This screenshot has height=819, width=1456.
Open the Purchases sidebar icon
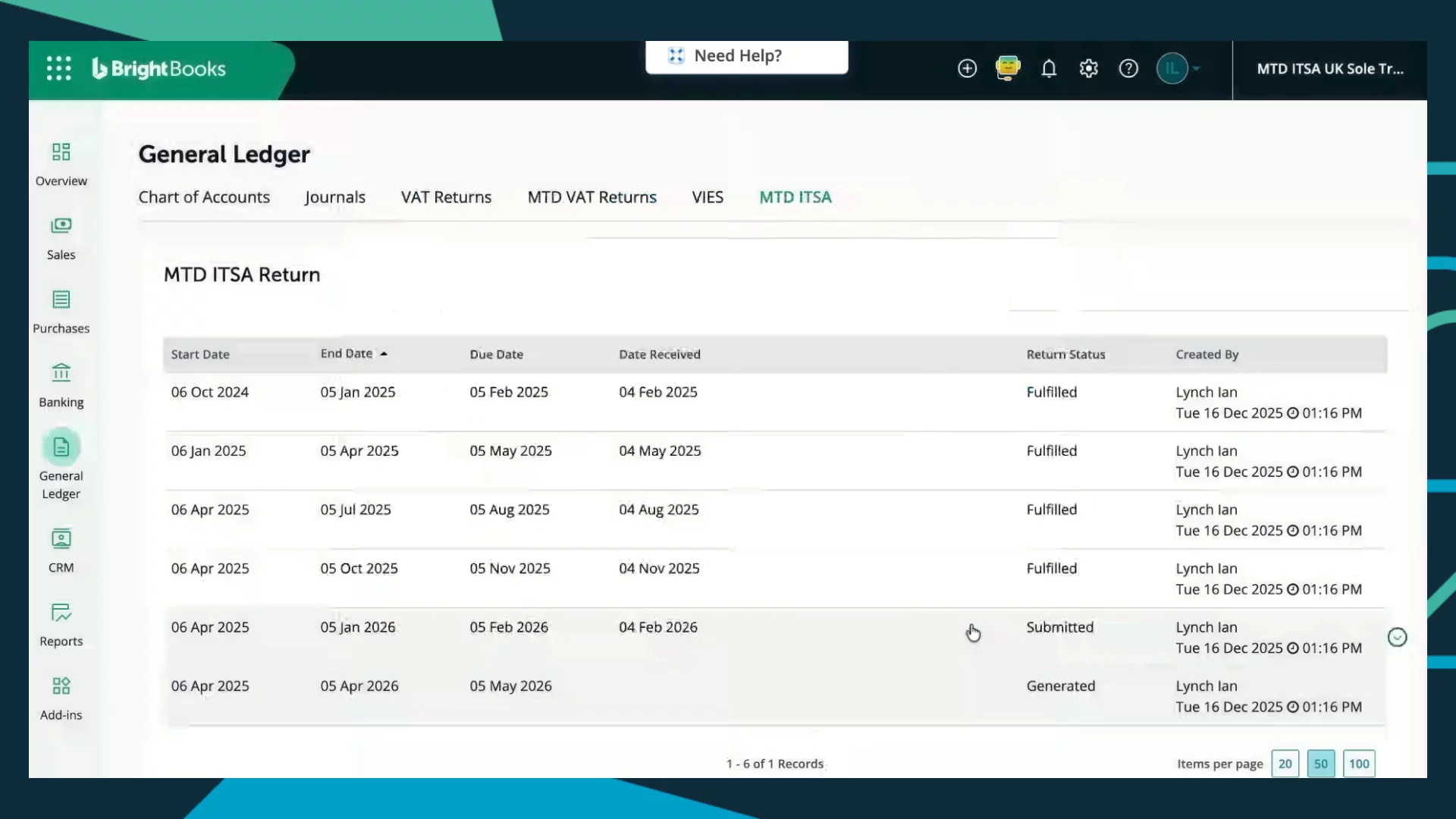pyautogui.click(x=61, y=300)
